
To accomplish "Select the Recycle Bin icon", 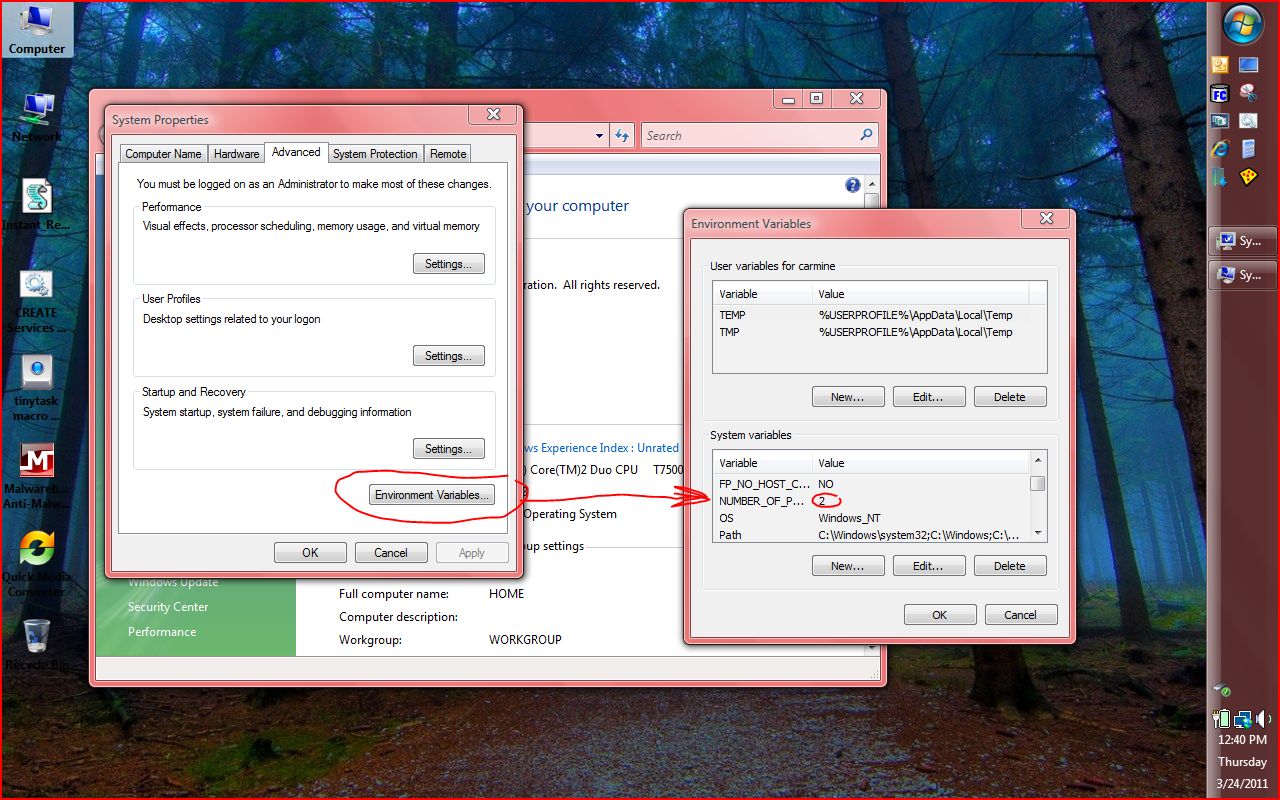I will [37, 645].
